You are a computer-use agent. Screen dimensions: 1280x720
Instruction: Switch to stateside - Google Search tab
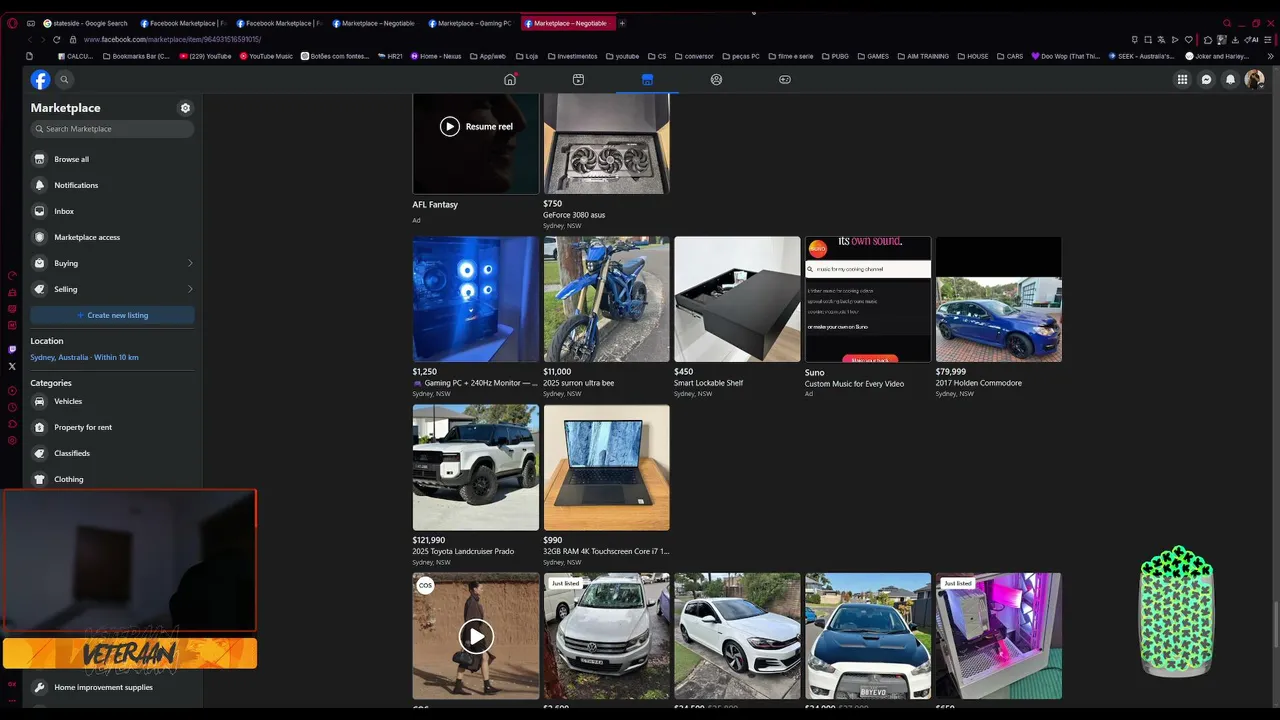[86, 23]
